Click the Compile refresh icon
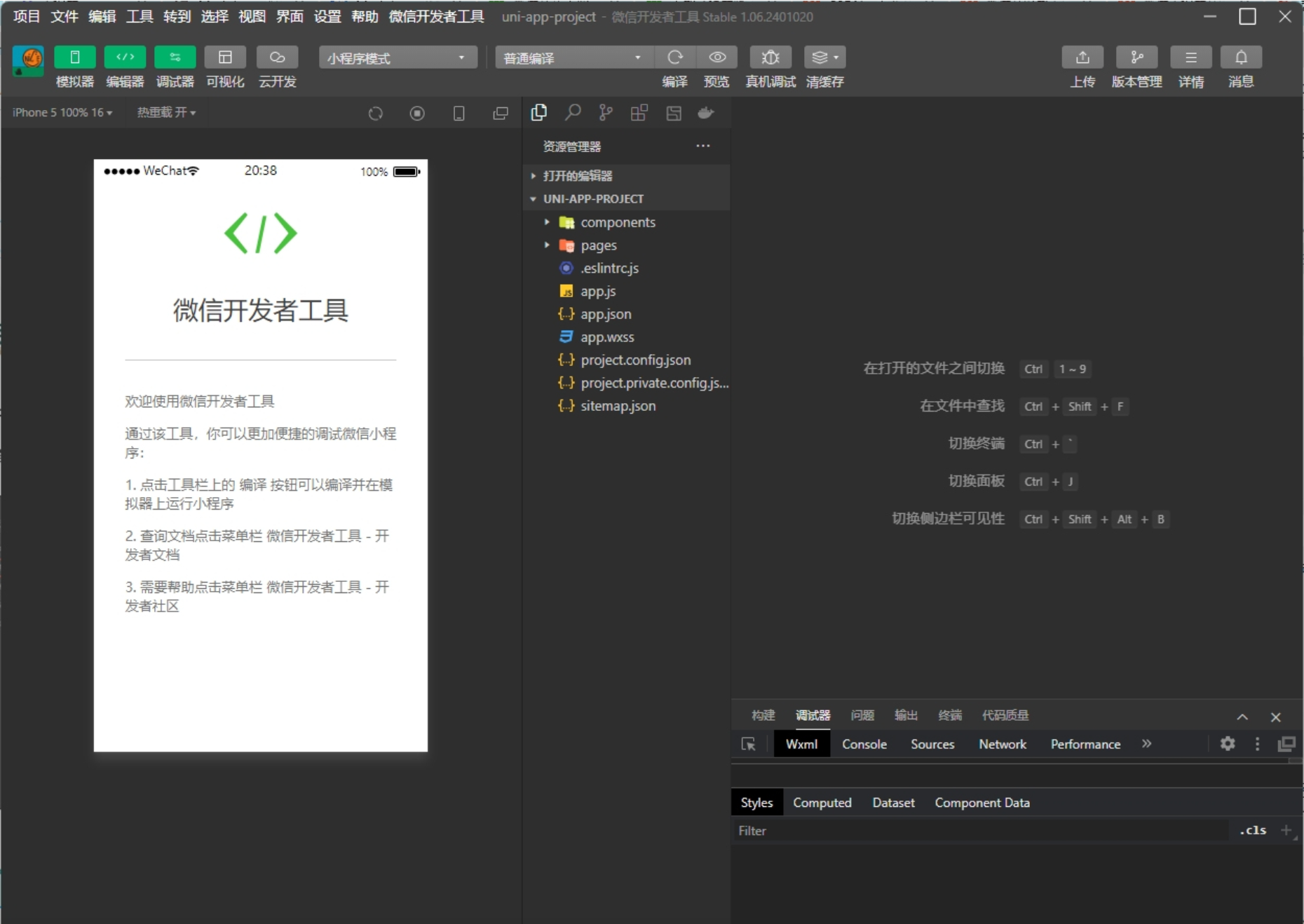Viewport: 1304px width, 924px height. tap(674, 57)
